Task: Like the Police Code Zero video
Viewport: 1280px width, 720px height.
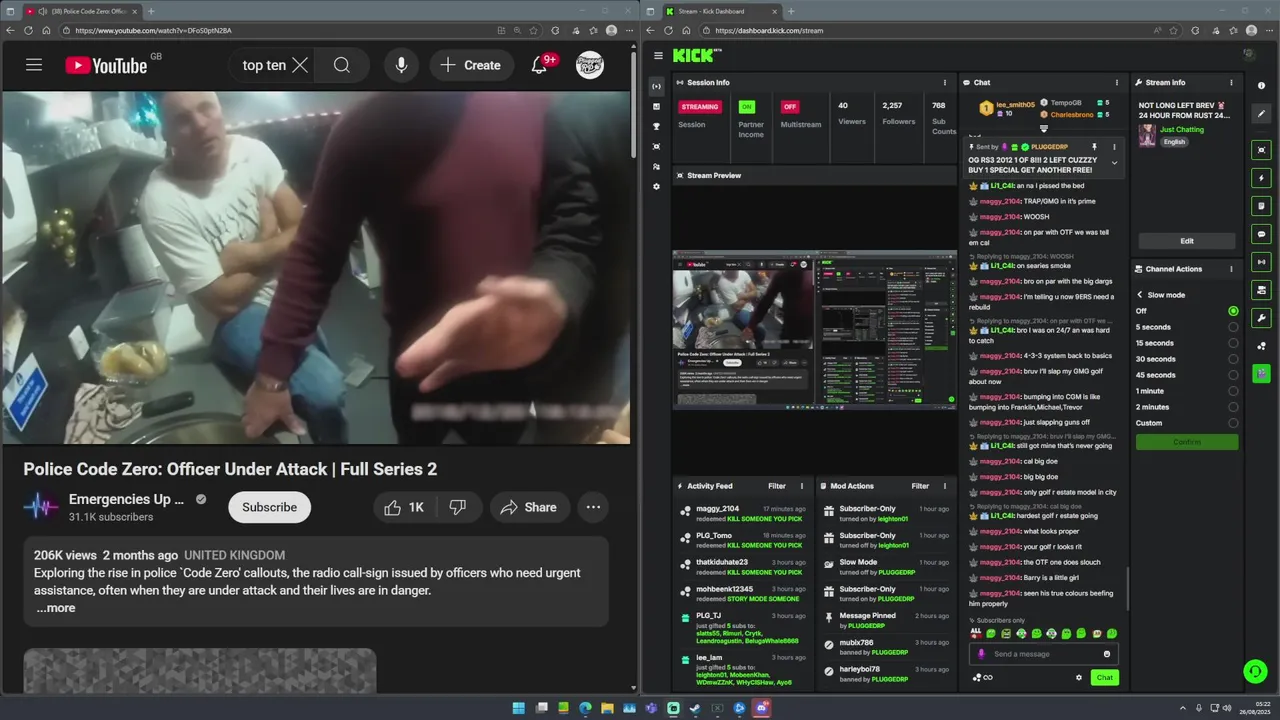Action: (x=405, y=507)
